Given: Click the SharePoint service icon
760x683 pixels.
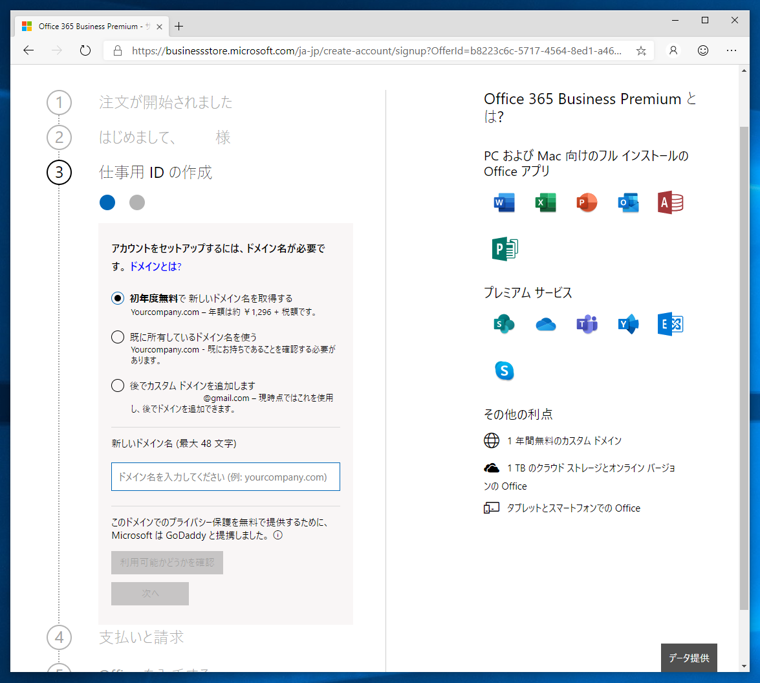Looking at the screenshot, I should [x=504, y=324].
